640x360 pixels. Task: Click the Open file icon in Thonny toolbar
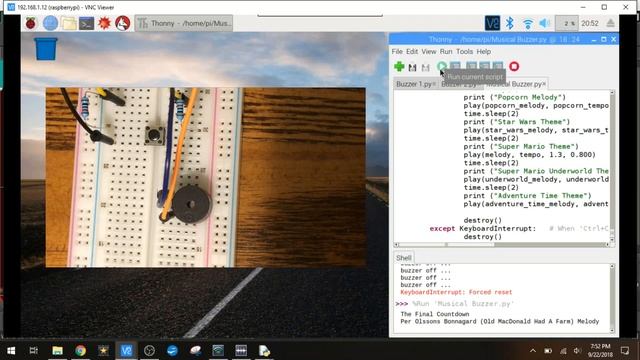412,67
